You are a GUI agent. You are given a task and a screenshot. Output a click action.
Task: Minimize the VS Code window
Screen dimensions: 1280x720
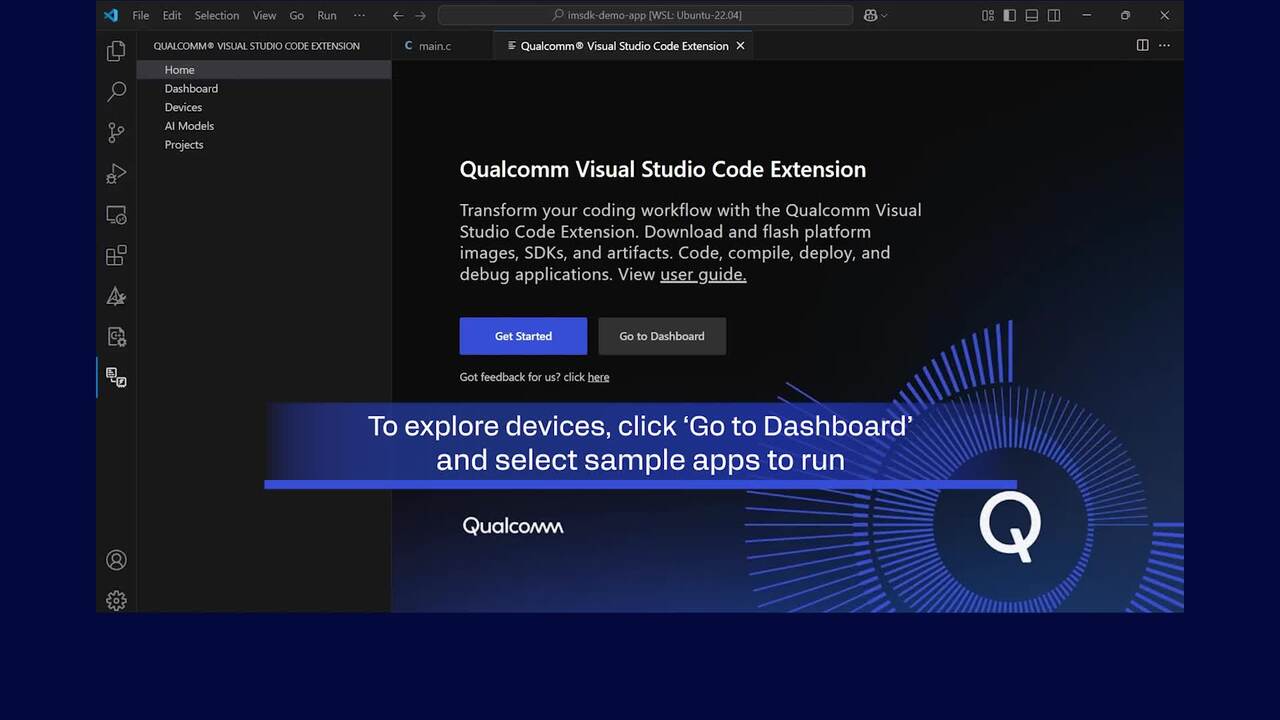(1086, 15)
